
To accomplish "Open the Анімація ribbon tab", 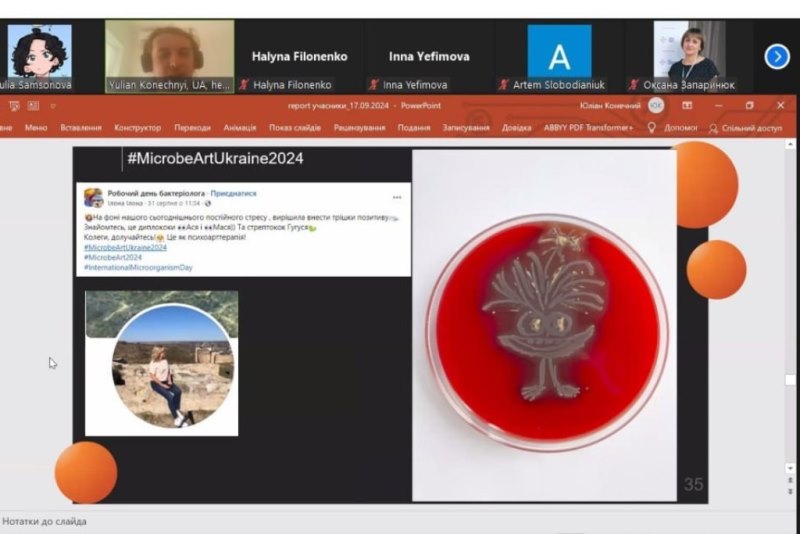I will pos(240,128).
